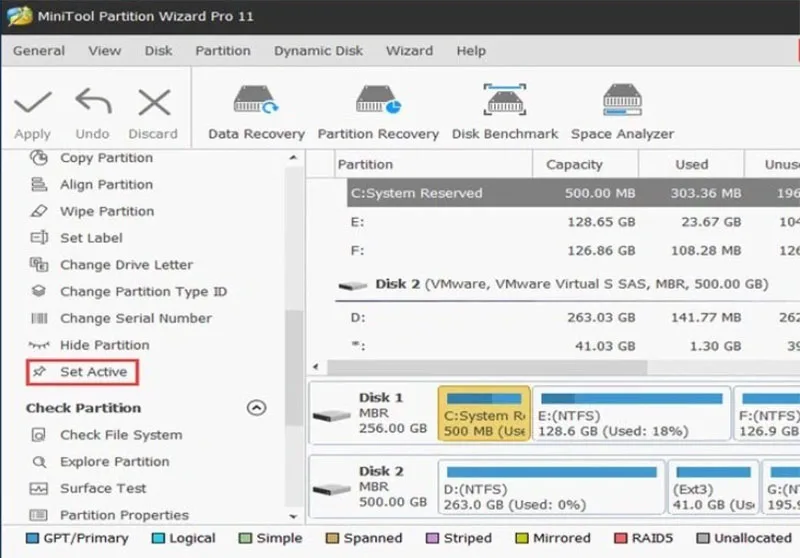This screenshot has width=800, height=558.
Task: Click the RAID5 legend color swatch
Action: [x=620, y=538]
